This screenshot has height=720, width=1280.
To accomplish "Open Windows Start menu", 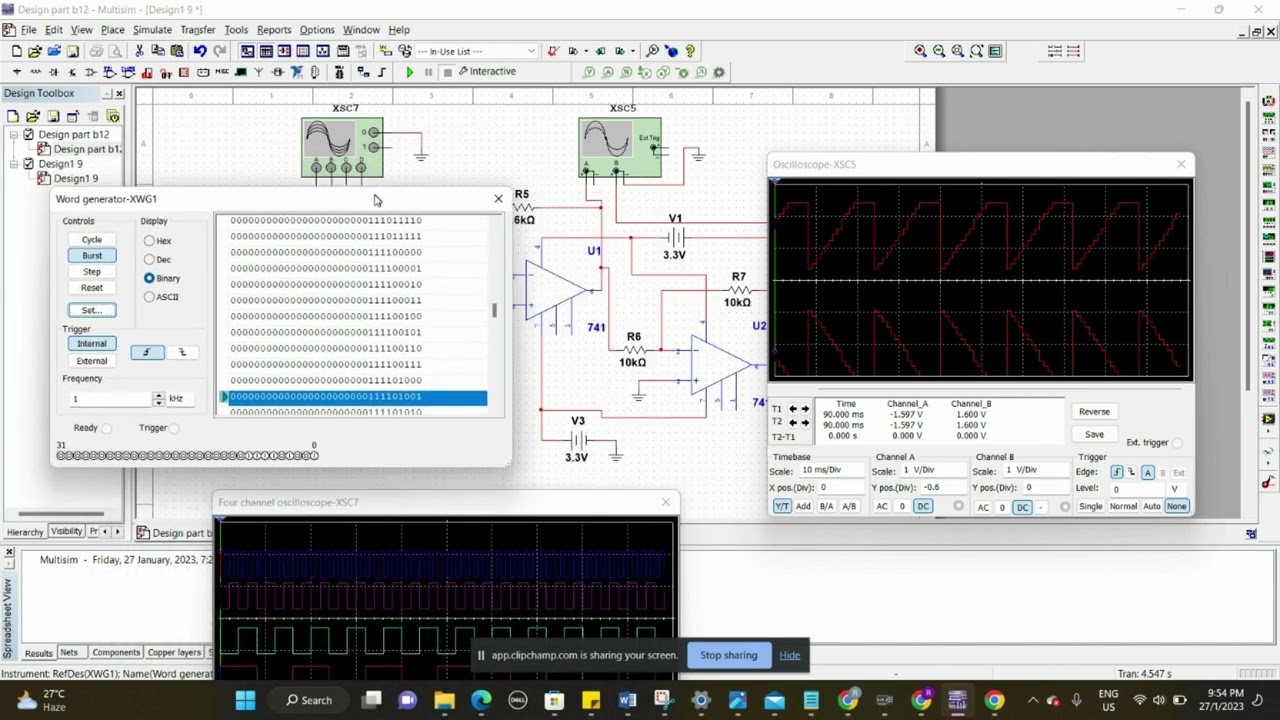I will tap(245, 700).
